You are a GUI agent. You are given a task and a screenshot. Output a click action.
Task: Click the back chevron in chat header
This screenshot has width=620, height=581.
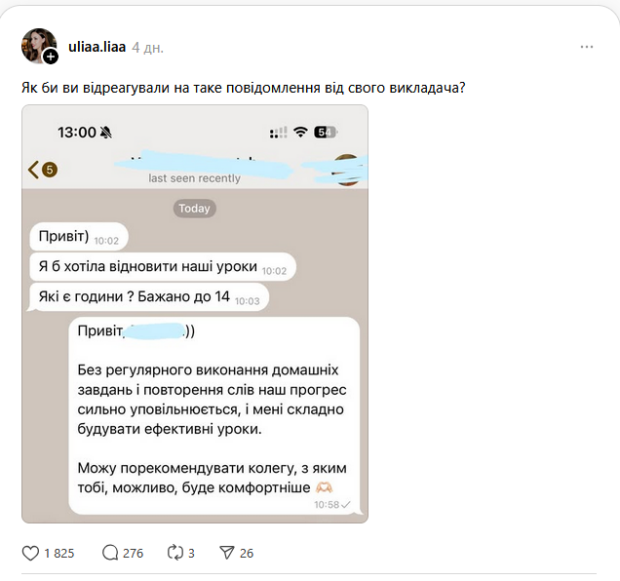[33, 170]
